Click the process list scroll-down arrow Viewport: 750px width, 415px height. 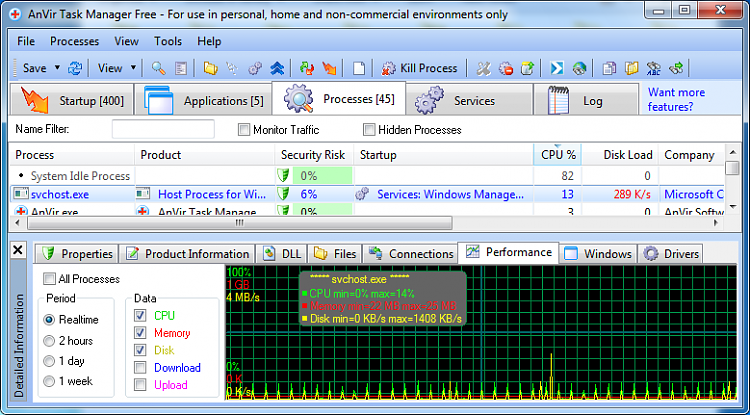732,206
